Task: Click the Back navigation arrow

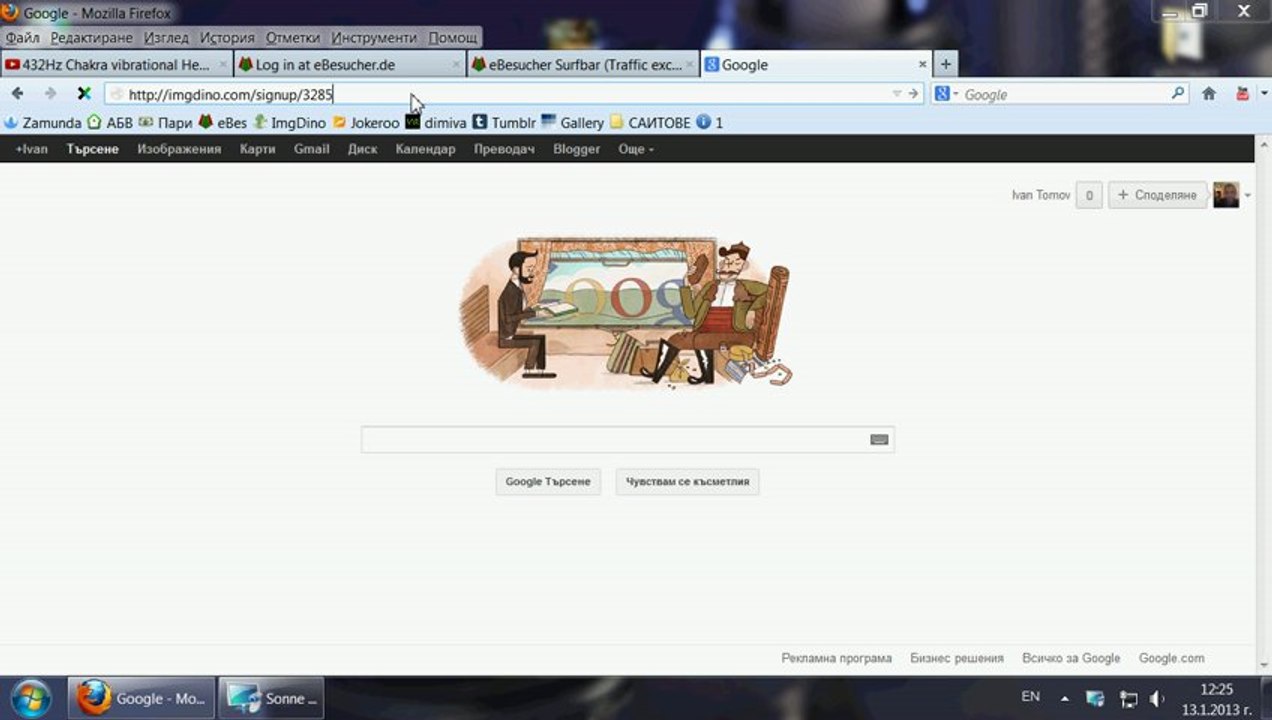Action: [x=17, y=93]
